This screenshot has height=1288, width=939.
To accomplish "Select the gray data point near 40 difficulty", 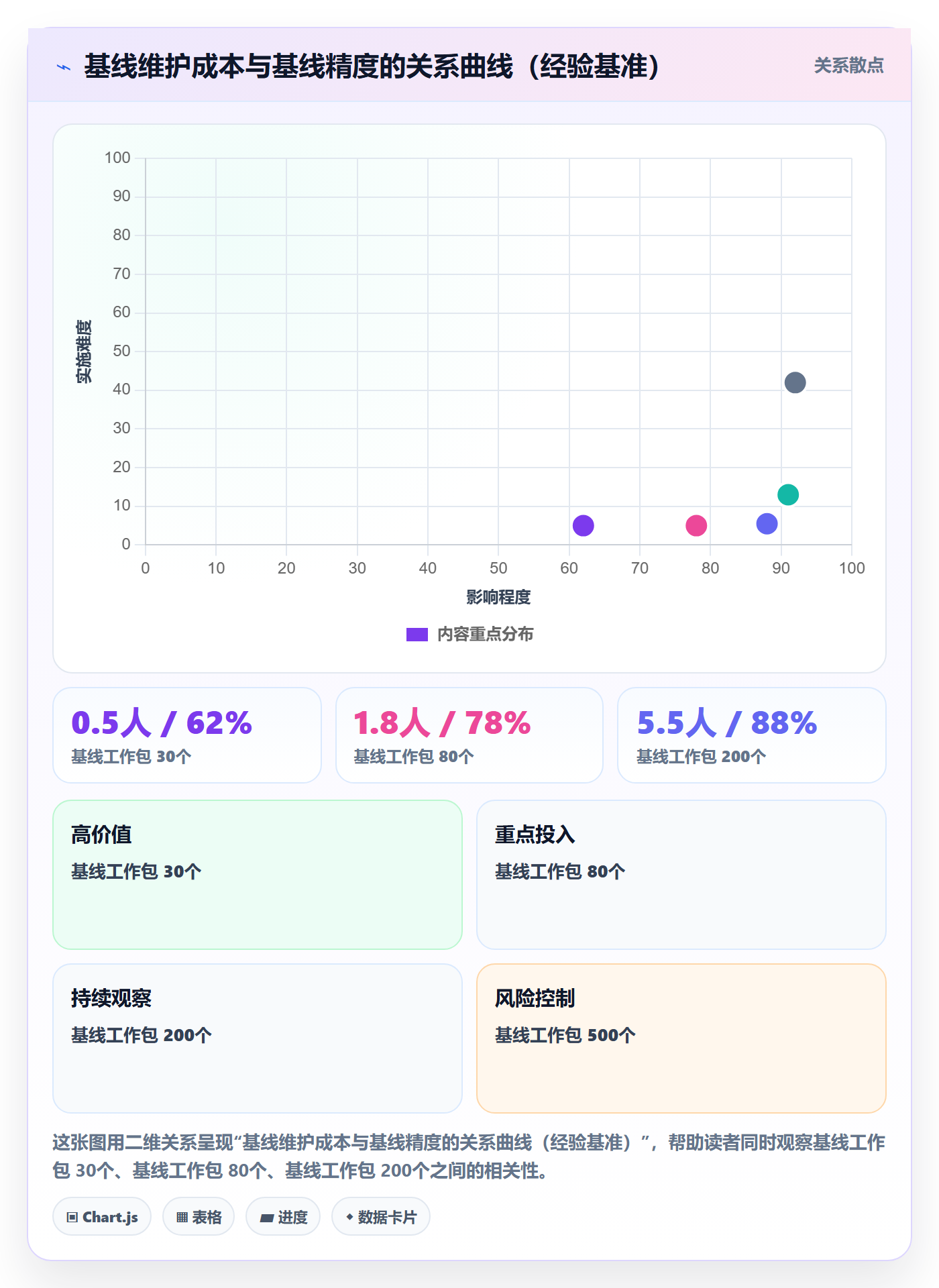I will (x=795, y=382).
